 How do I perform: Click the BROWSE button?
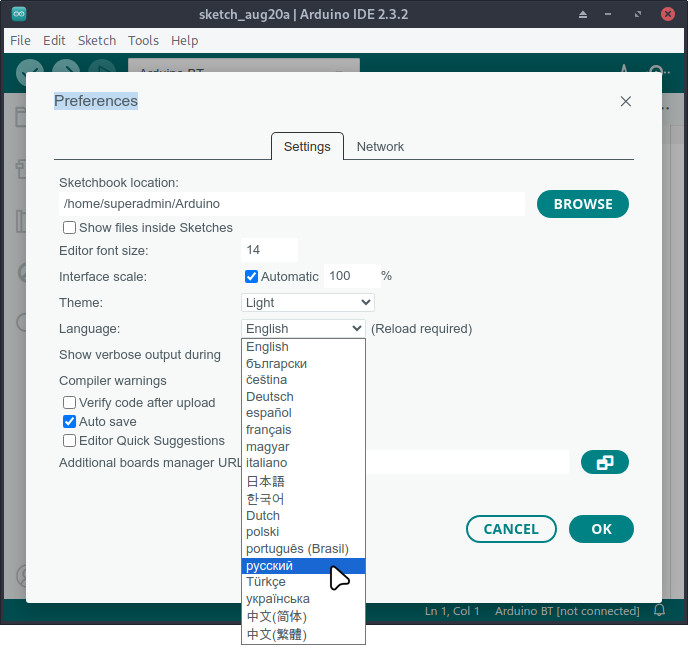pos(583,204)
